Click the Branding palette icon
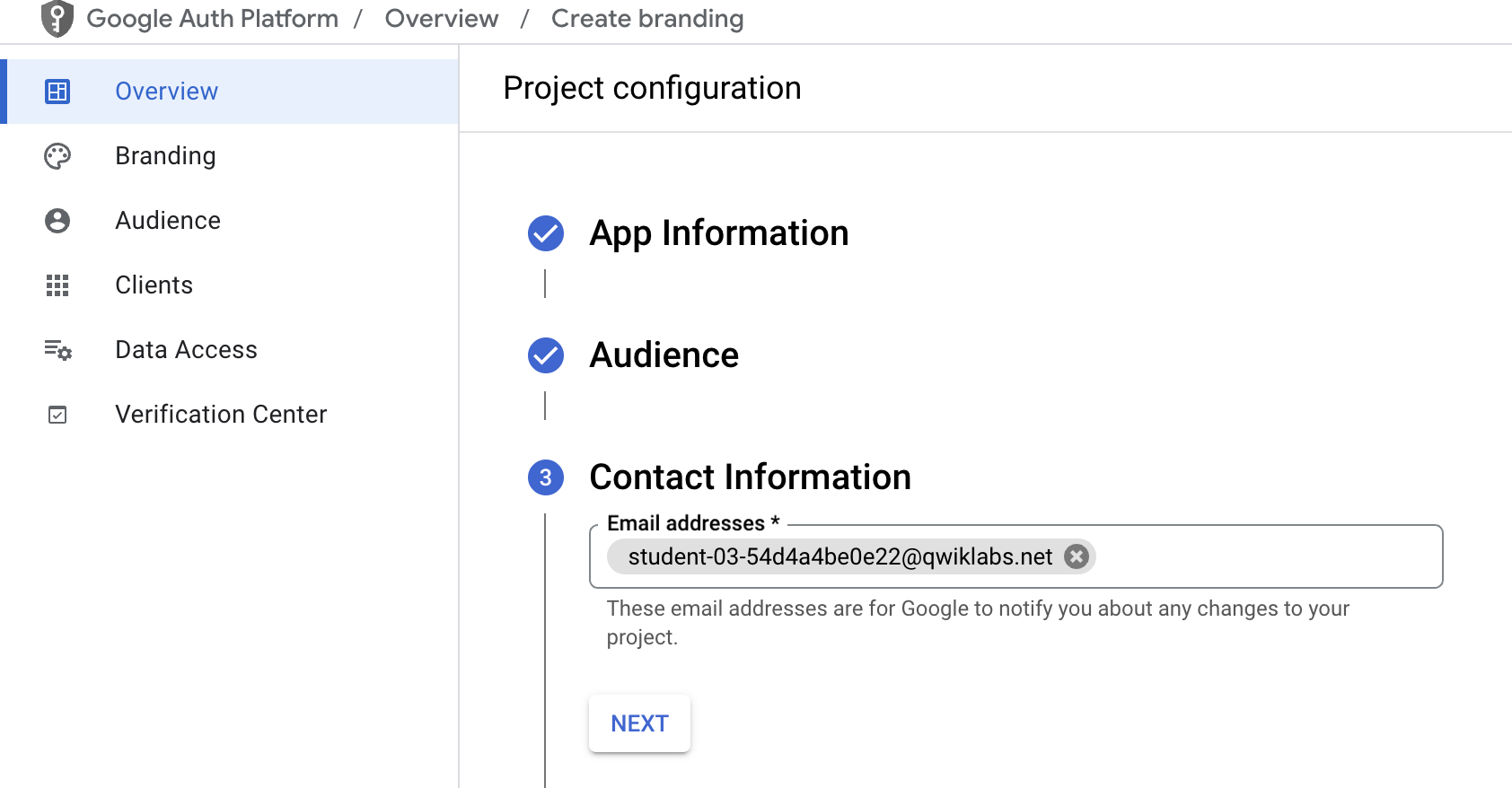Screen dimensions: 1512x788 click(57, 156)
